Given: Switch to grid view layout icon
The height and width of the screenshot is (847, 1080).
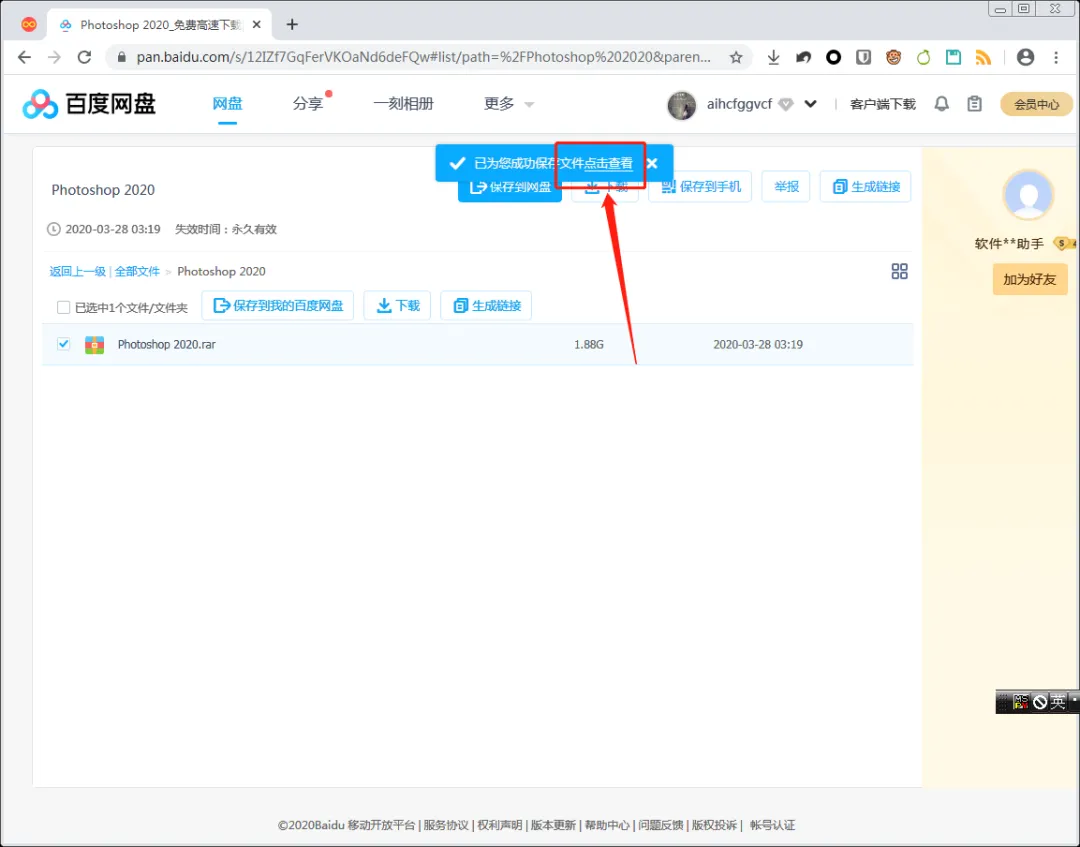Looking at the screenshot, I should tap(900, 271).
